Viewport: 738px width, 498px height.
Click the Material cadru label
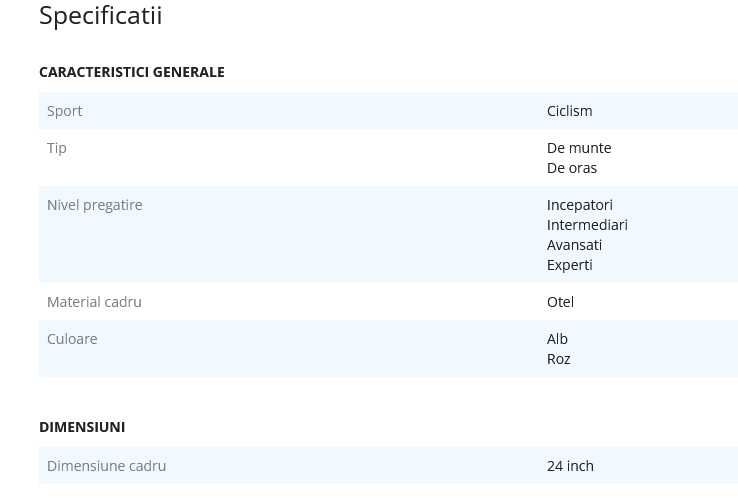click(x=94, y=302)
